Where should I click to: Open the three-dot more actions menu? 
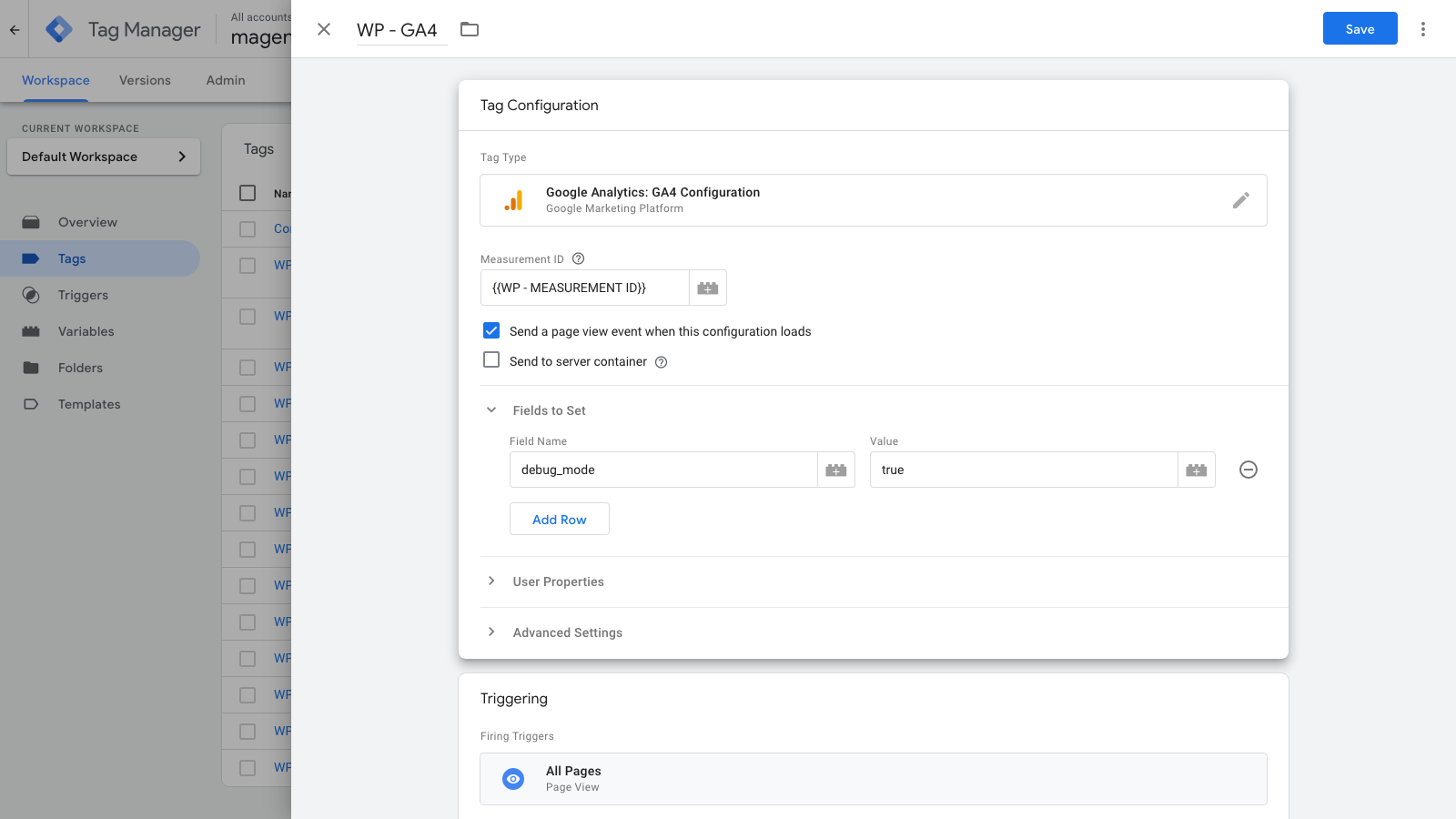(x=1423, y=29)
